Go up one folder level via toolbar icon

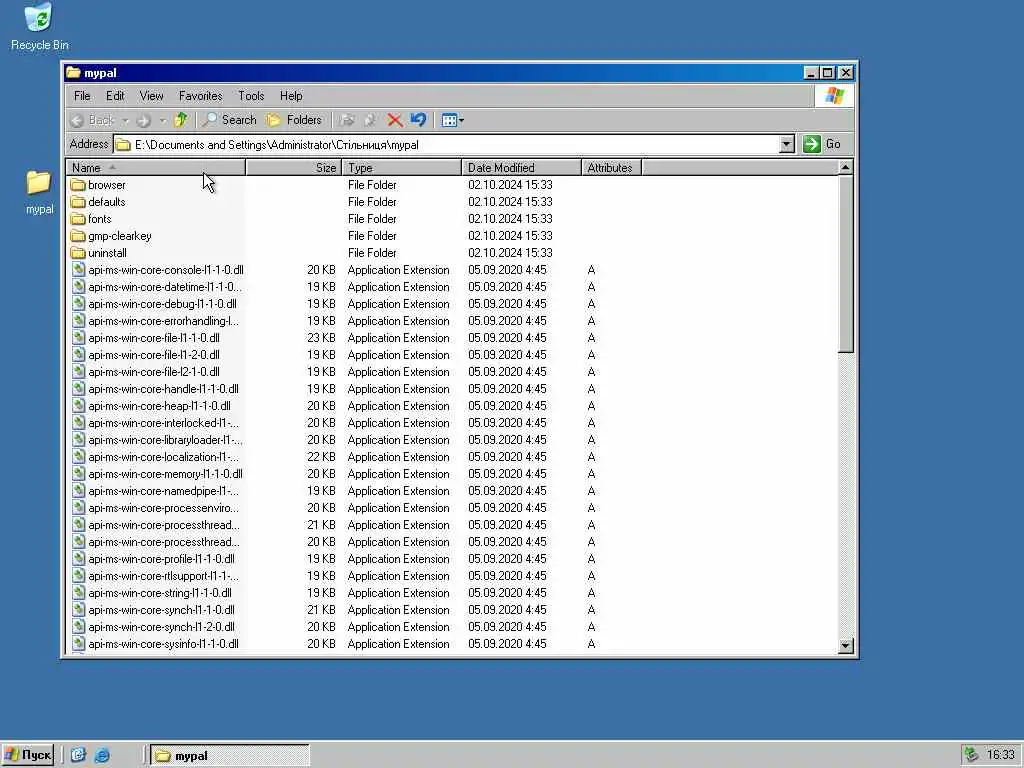pyautogui.click(x=181, y=120)
